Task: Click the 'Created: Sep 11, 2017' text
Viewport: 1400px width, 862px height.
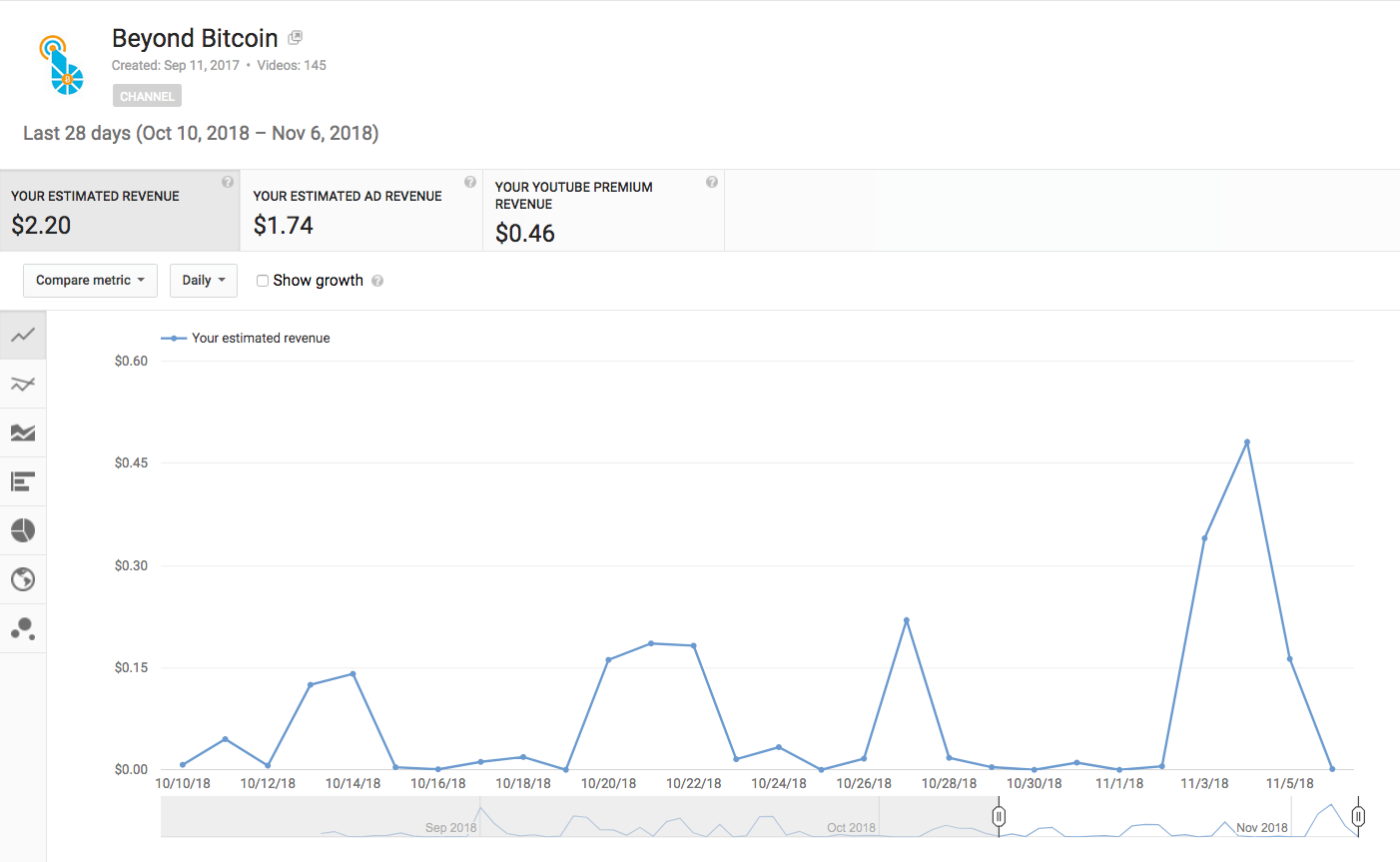Action: click(x=176, y=65)
